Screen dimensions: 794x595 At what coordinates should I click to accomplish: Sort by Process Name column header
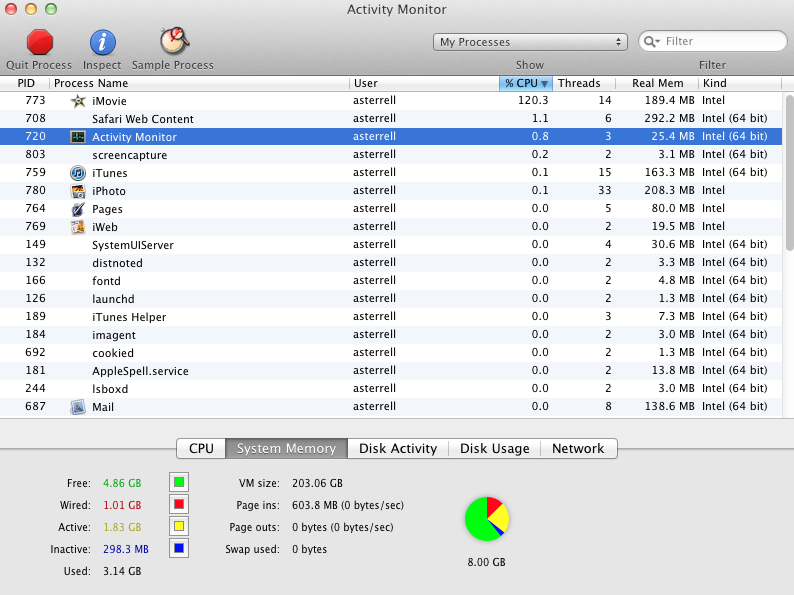(199, 83)
